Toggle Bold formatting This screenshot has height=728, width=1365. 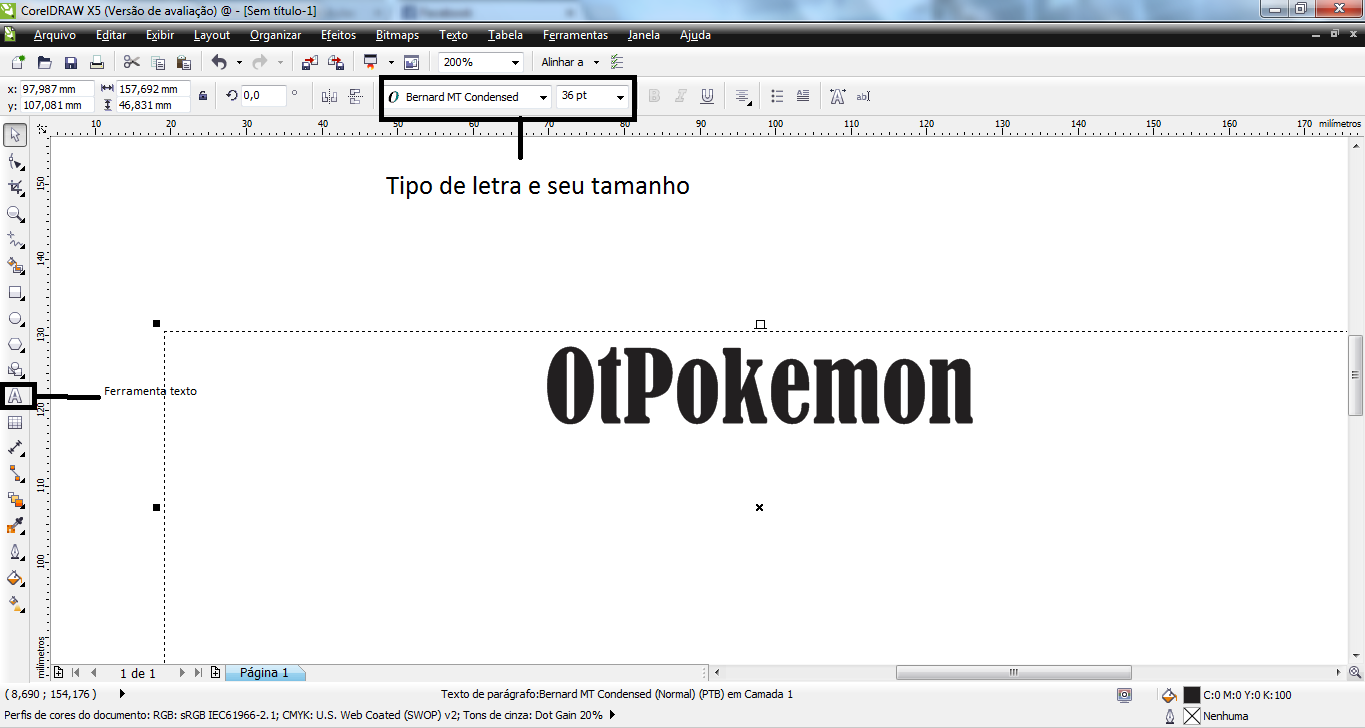tap(655, 96)
